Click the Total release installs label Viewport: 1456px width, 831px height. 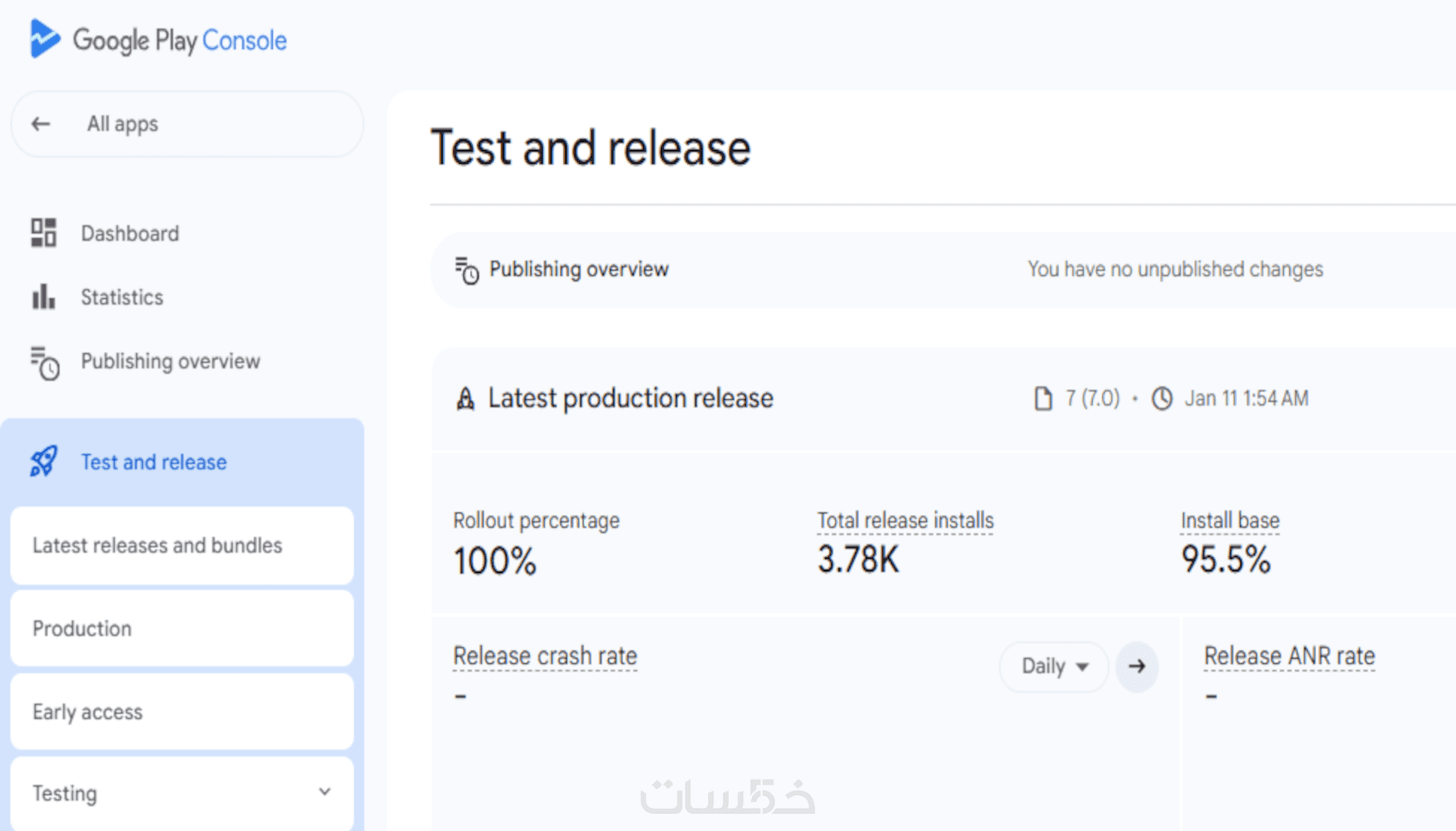(x=905, y=521)
